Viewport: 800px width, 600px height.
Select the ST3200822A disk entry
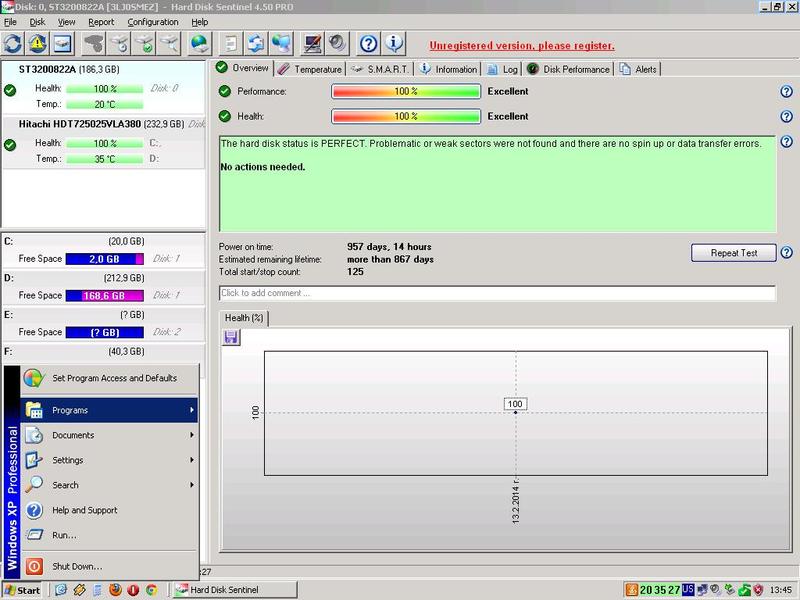pos(104,88)
